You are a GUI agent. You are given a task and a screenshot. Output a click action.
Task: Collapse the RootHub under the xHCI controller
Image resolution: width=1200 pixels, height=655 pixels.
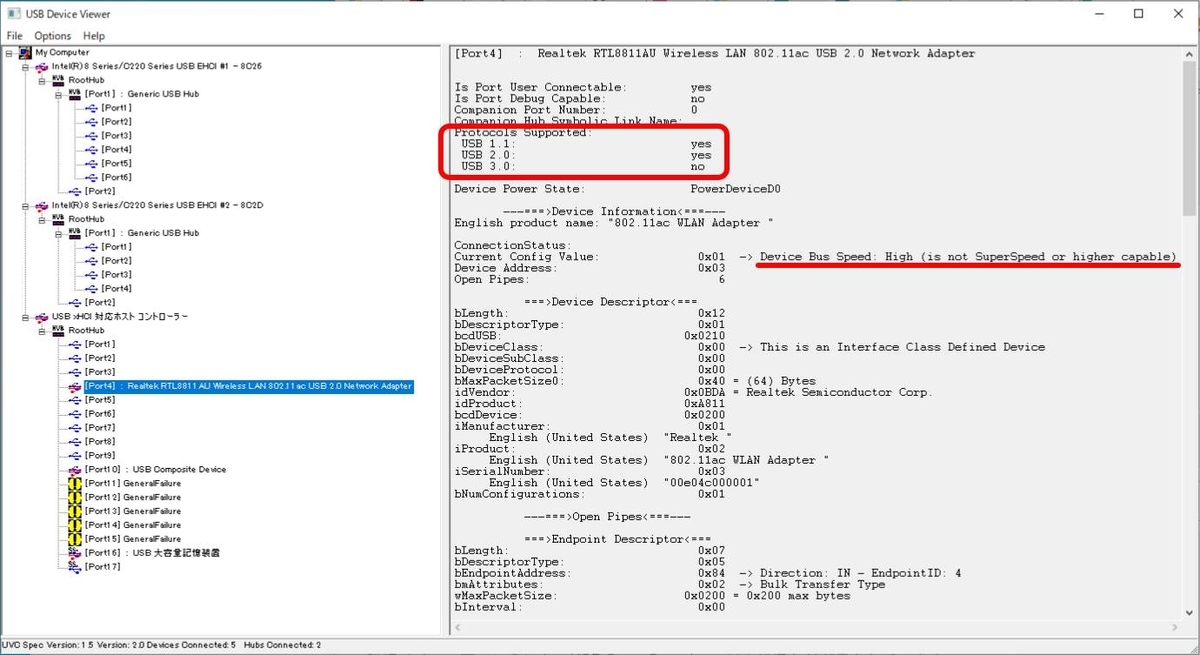[x=40, y=330]
